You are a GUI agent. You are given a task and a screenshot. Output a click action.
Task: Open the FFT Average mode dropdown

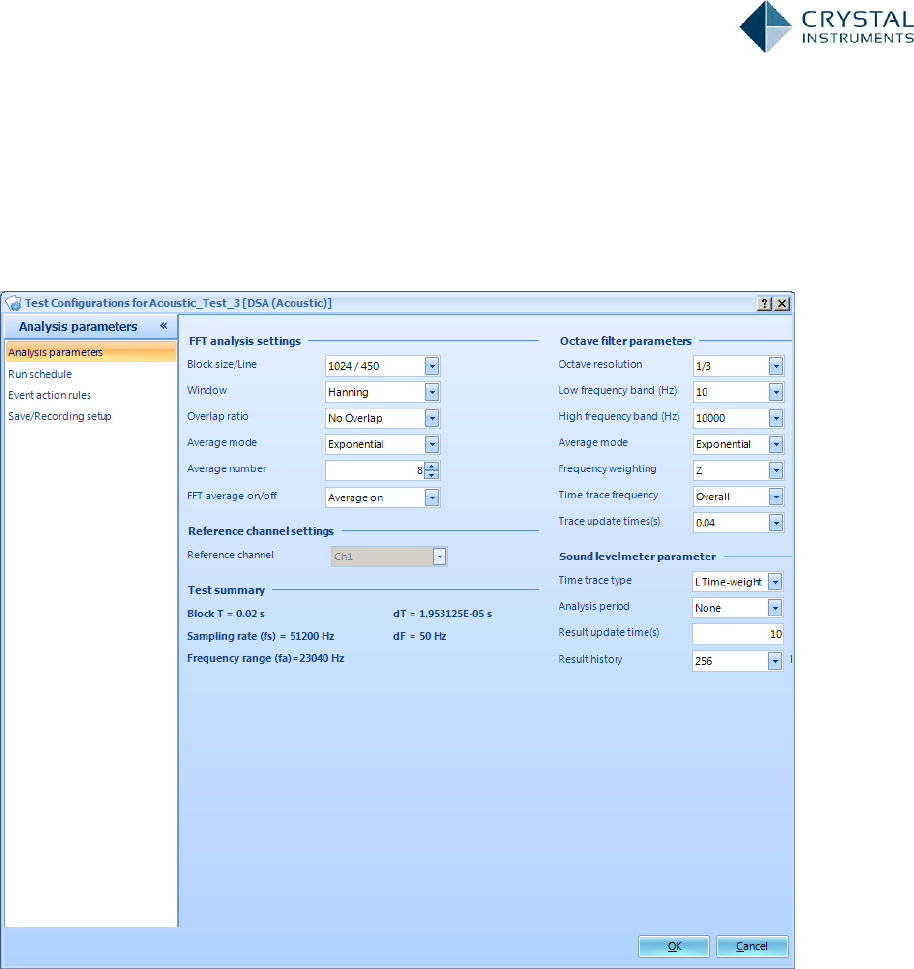pyautogui.click(x=432, y=444)
